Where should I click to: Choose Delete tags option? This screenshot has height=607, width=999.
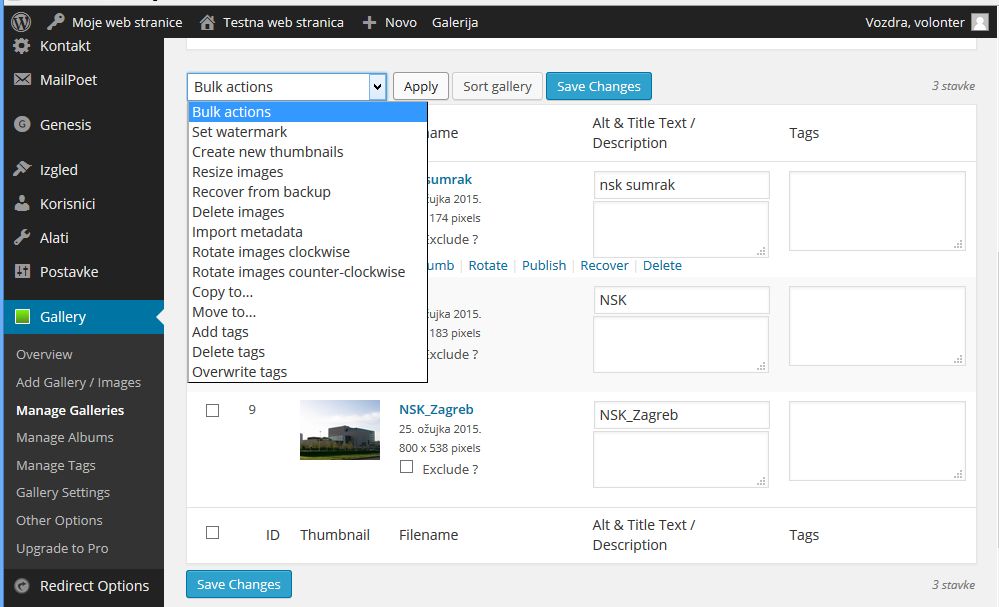[x=308, y=352]
